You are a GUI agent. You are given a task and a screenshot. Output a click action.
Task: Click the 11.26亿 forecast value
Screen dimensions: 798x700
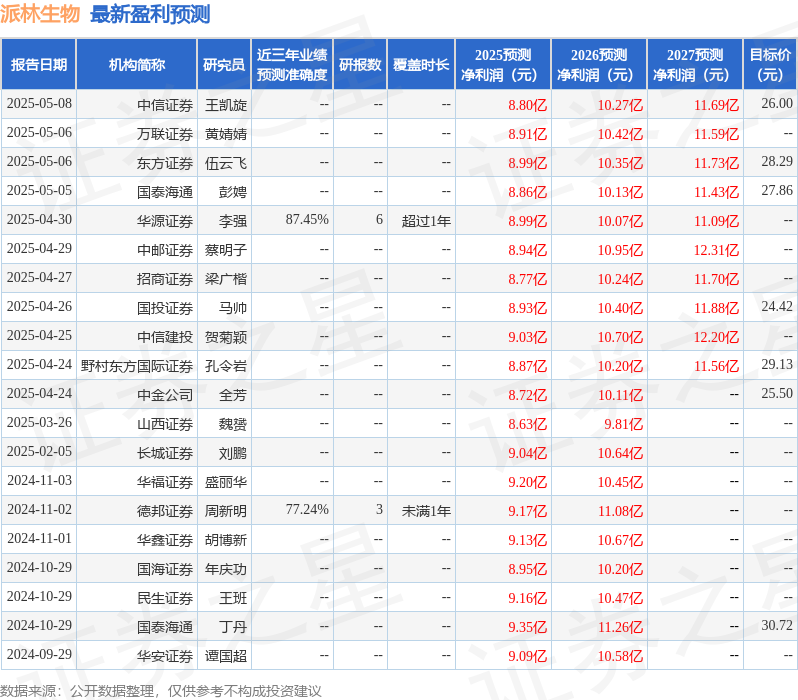click(x=620, y=628)
